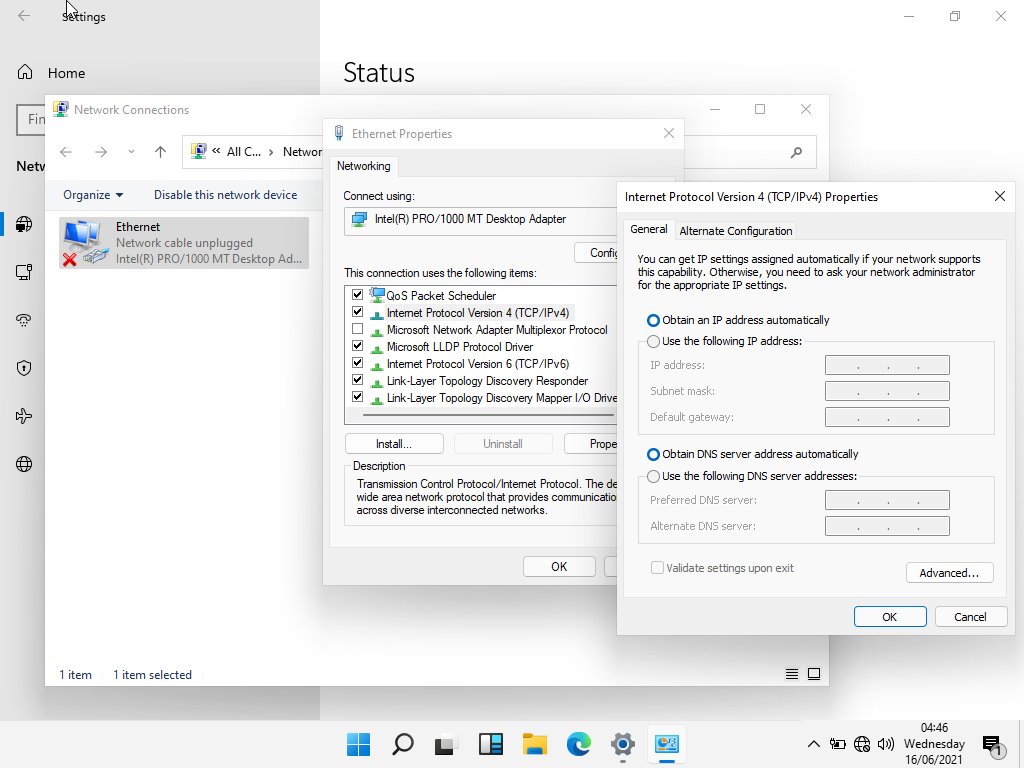The height and width of the screenshot is (768, 1024).
Task: Click the taskbar clock and date
Action: pyautogui.click(x=934, y=744)
